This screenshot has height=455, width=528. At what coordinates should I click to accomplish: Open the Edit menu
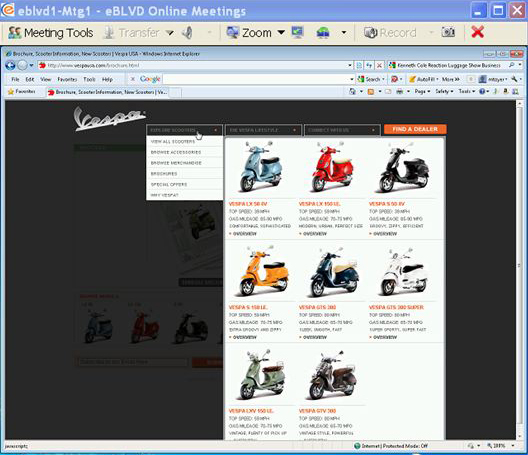[30, 79]
